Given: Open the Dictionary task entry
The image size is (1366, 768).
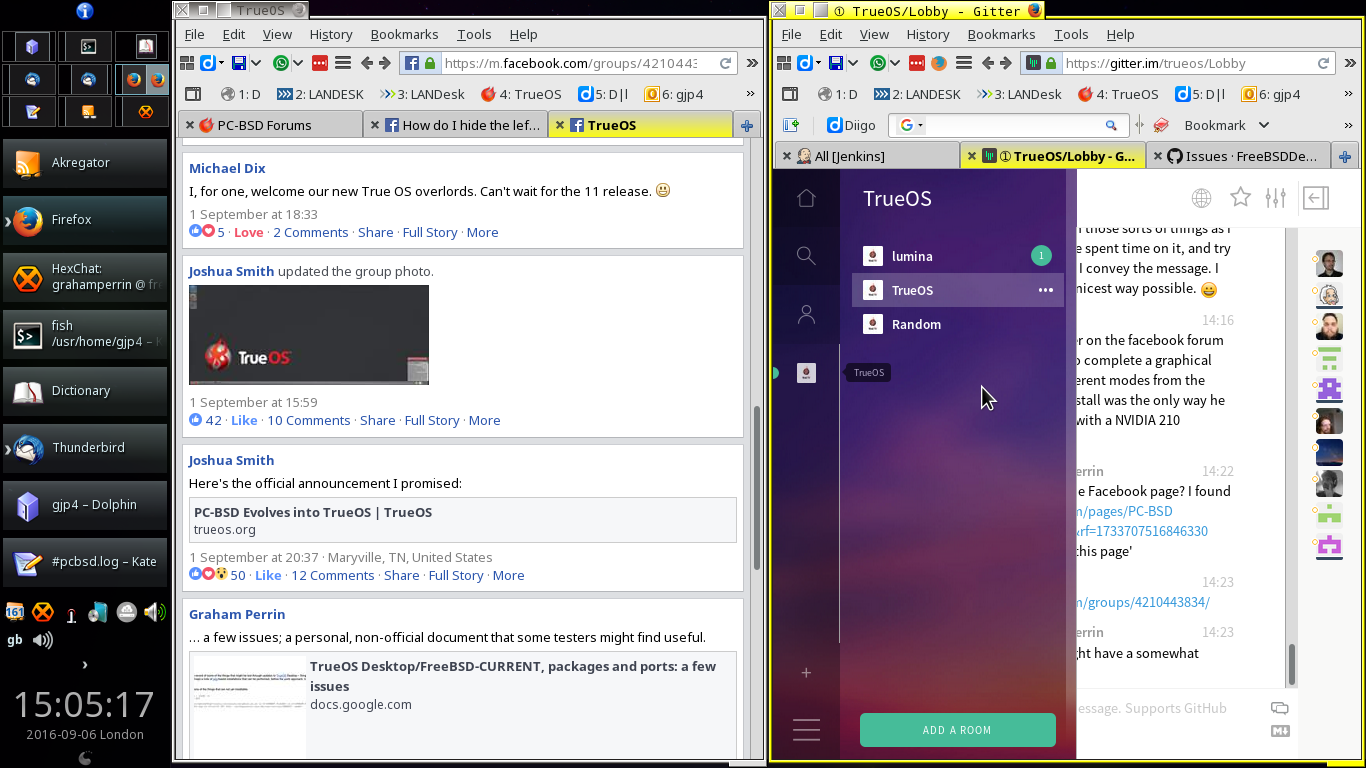Looking at the screenshot, I should tap(85, 390).
